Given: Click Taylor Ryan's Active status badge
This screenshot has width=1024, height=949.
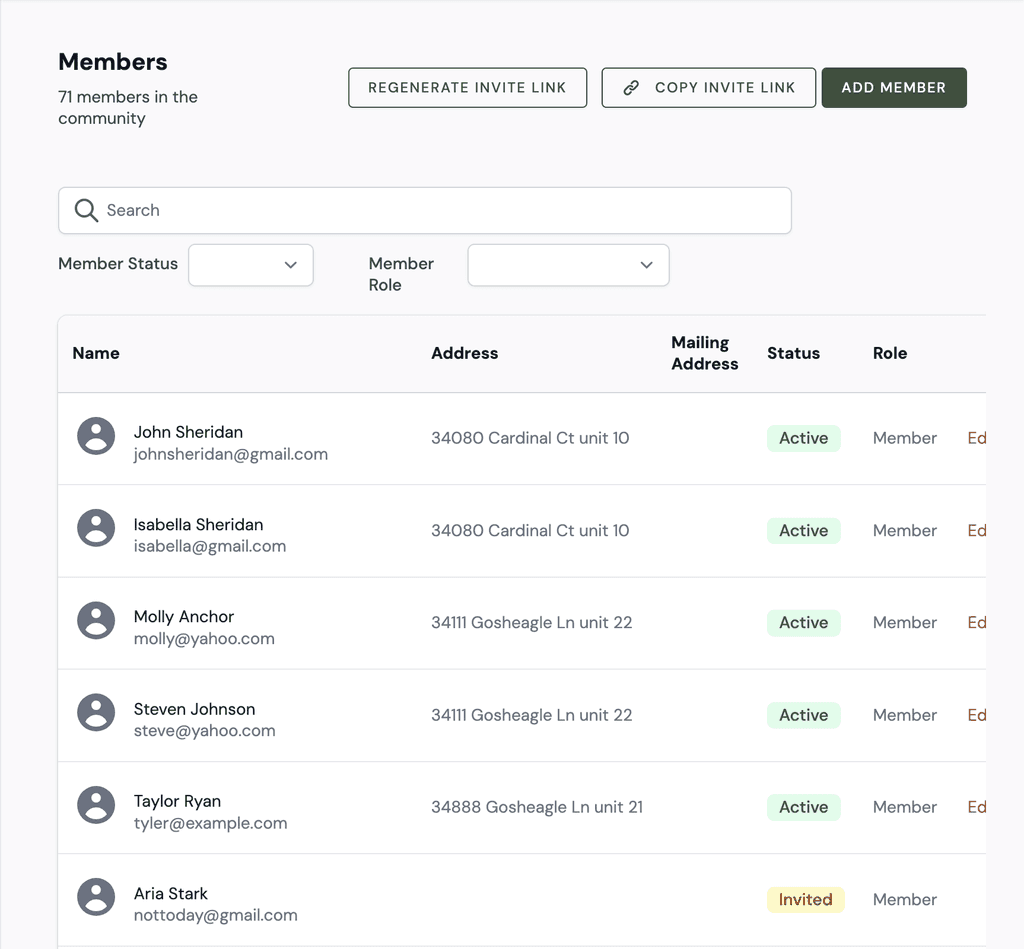Looking at the screenshot, I should (804, 807).
